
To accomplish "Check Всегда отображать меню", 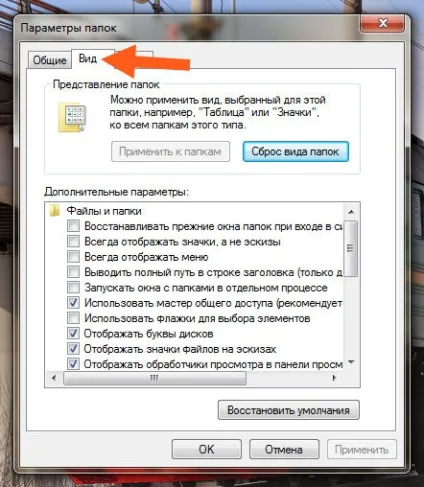I will (73, 257).
